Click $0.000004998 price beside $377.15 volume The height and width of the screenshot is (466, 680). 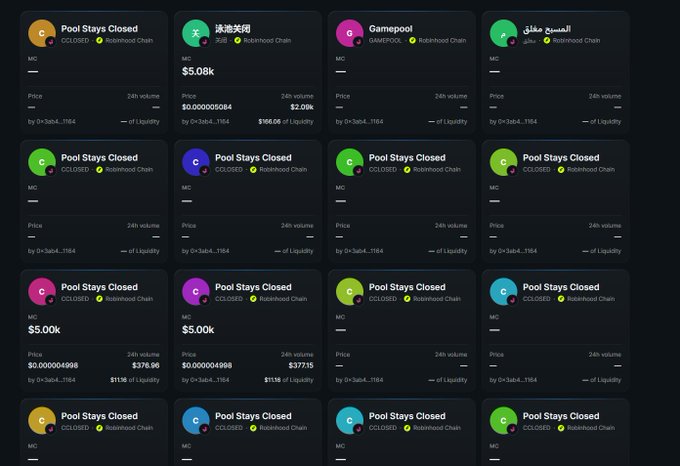pyautogui.click(x=207, y=365)
